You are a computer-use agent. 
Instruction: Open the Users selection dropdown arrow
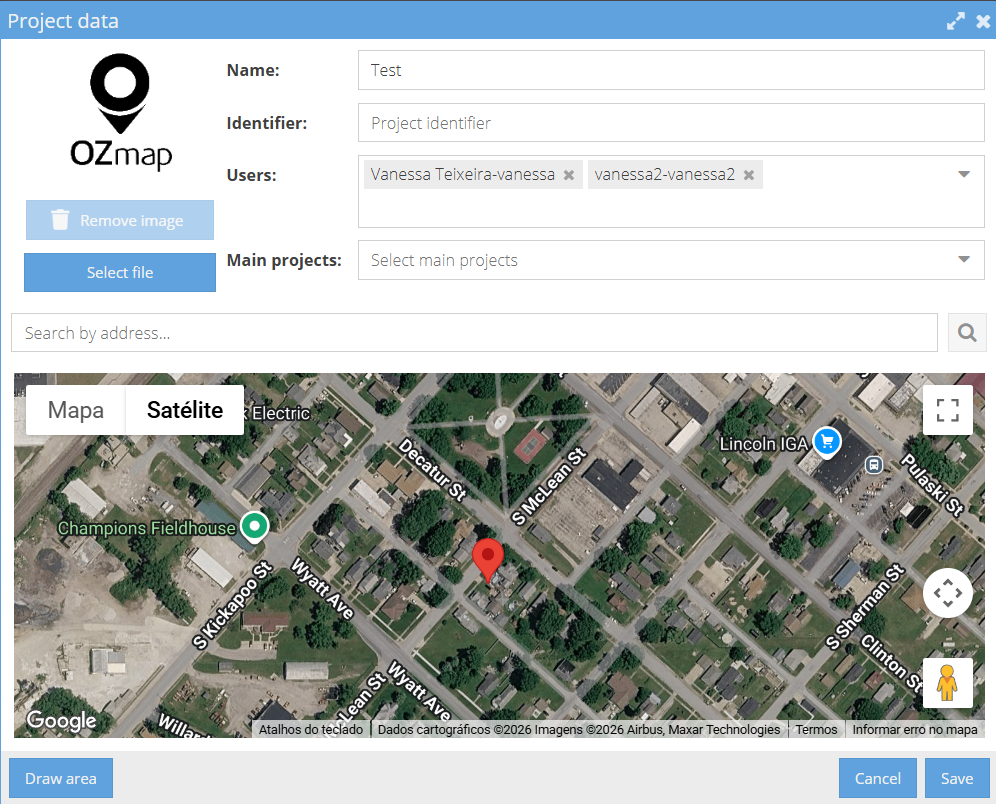pyautogui.click(x=965, y=174)
